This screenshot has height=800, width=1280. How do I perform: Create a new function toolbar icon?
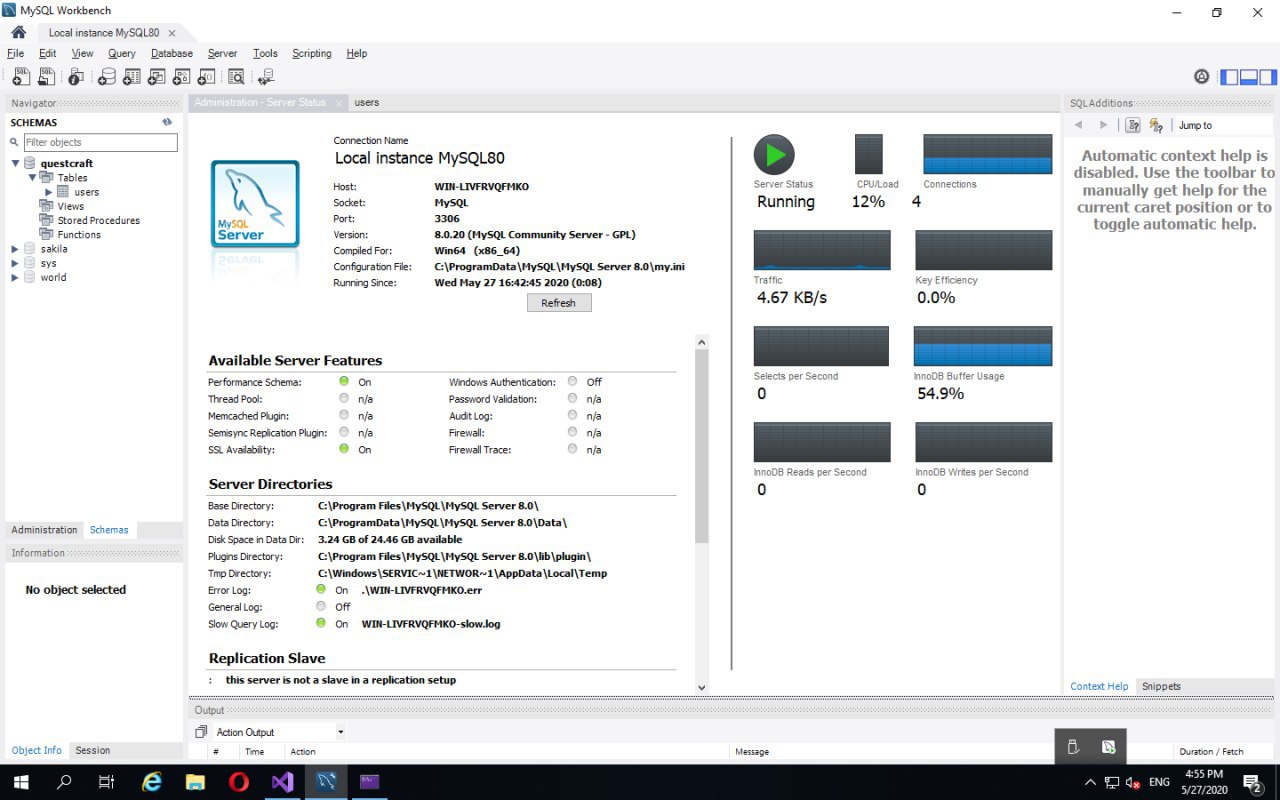point(206,76)
